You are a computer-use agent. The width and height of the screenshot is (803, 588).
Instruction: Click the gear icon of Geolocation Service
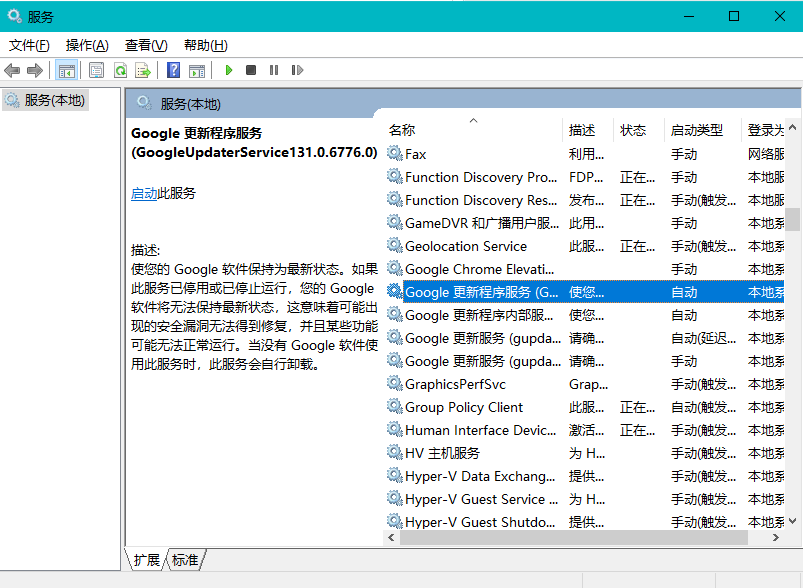click(394, 245)
